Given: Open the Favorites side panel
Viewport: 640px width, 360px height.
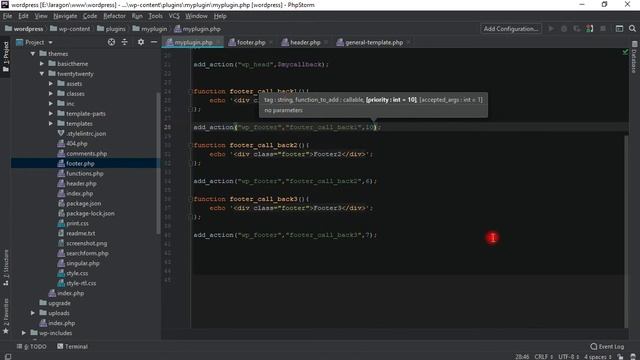Looking at the screenshot, I should tap(6, 316).
